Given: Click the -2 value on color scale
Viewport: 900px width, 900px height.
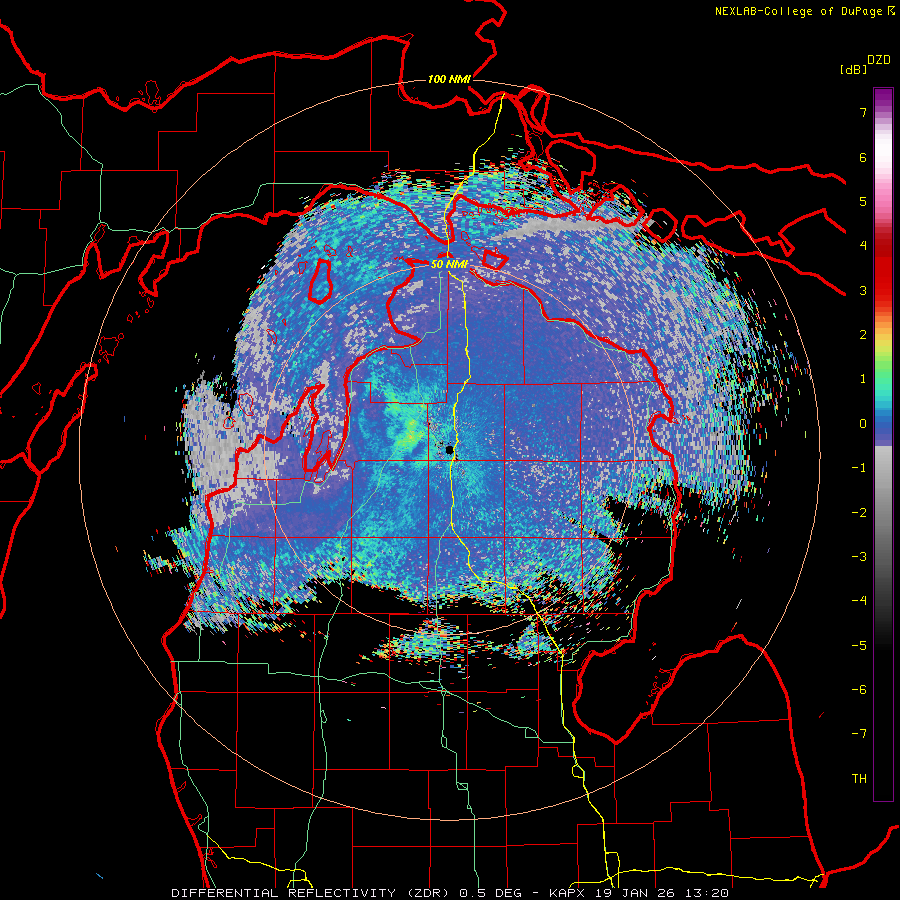Looking at the screenshot, I should (x=859, y=513).
